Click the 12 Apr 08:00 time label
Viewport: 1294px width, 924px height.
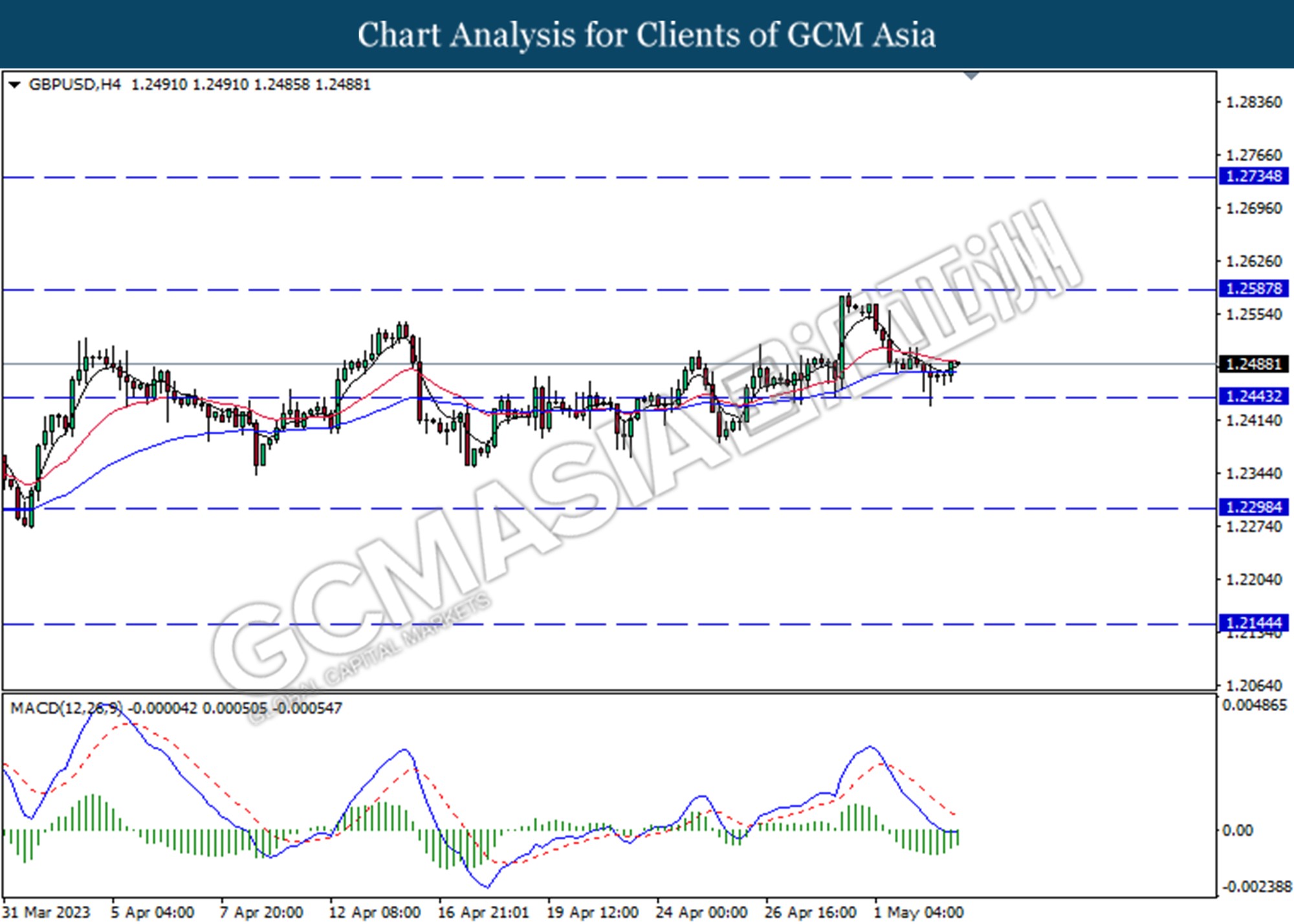[375, 912]
